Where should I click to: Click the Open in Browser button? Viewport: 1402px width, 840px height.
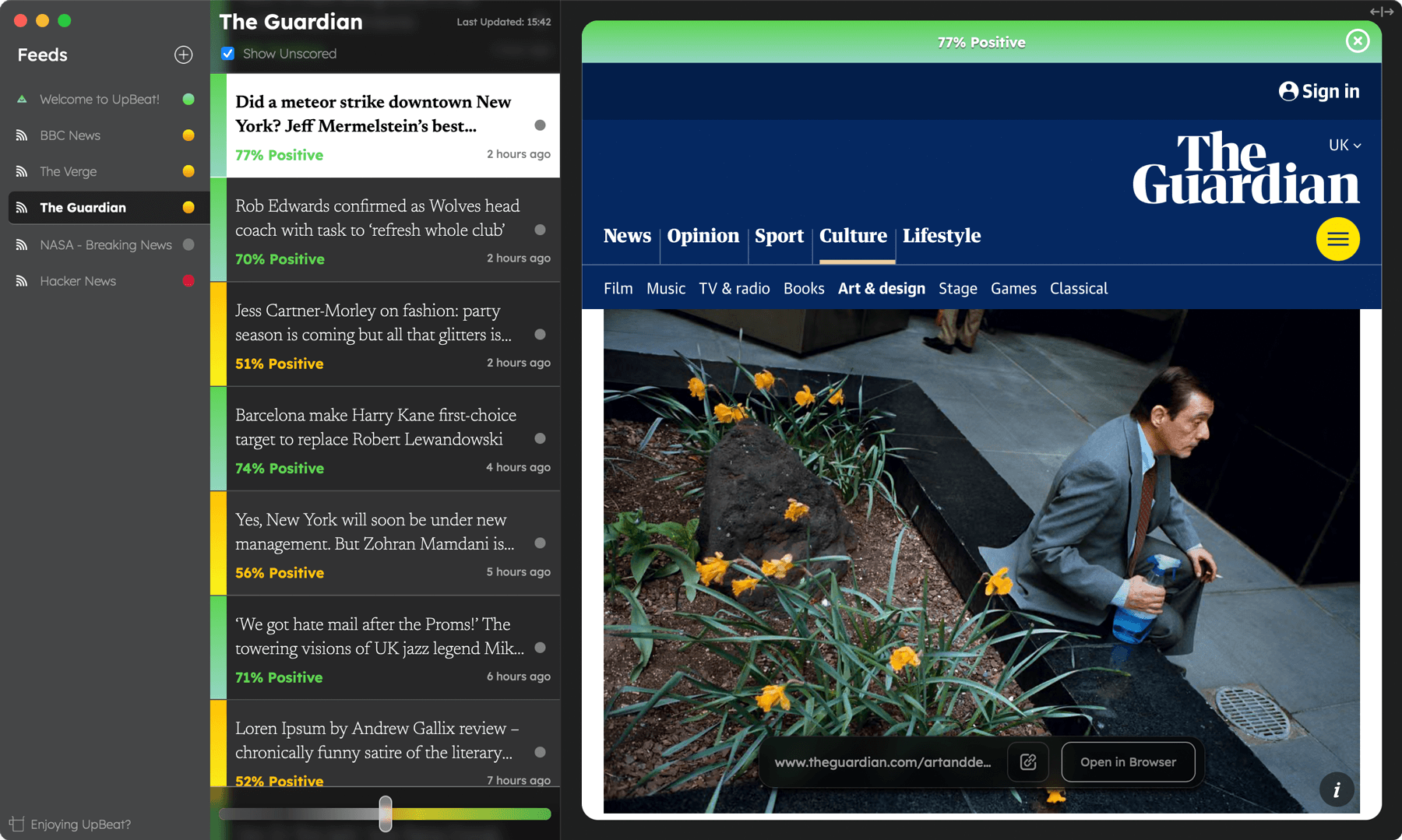1128,762
